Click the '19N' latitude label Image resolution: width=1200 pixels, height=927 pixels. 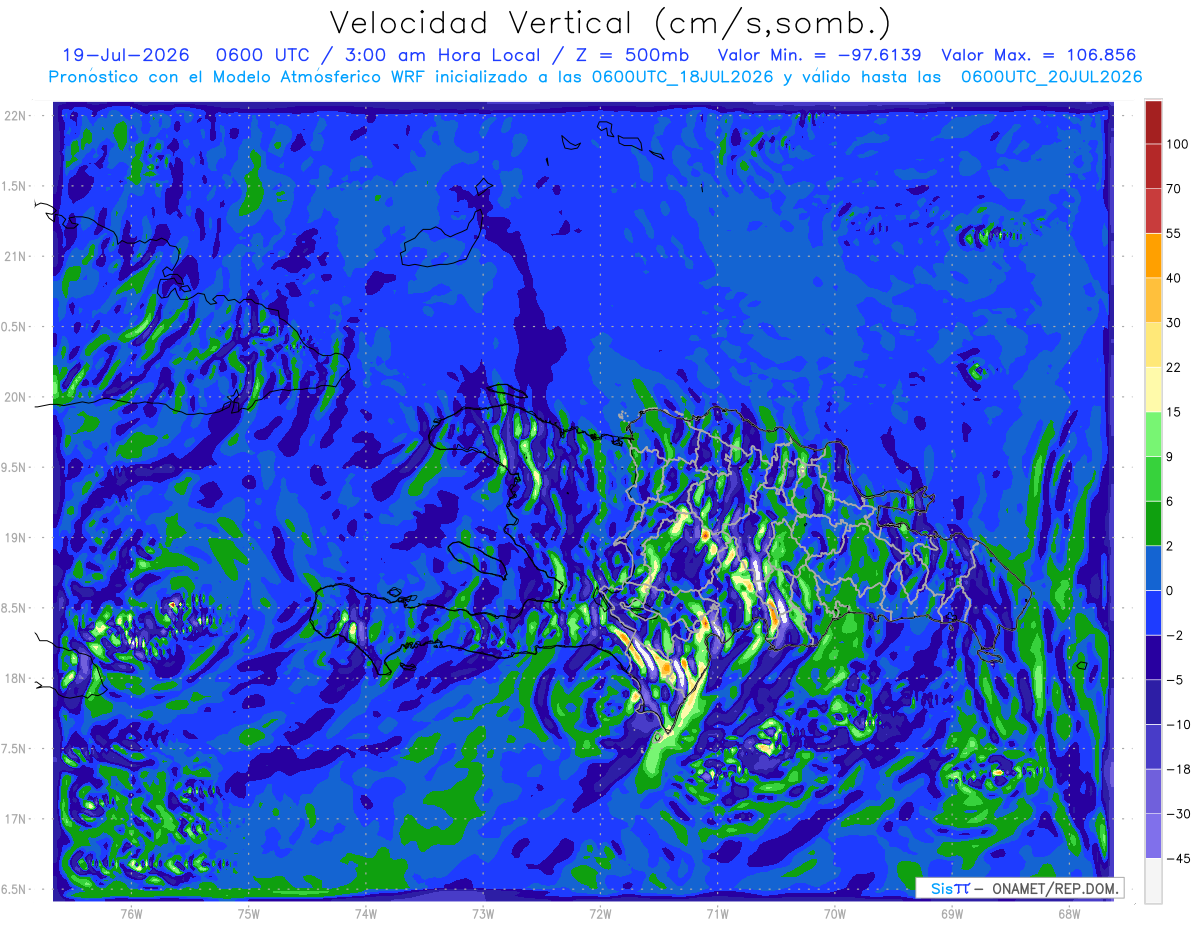coord(17,538)
